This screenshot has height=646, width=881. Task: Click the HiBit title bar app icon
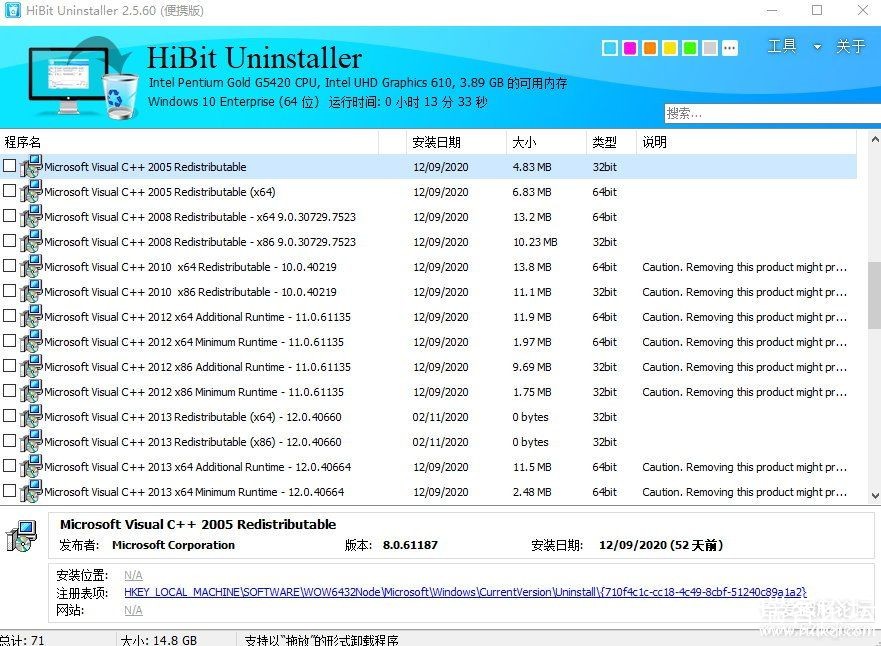point(12,10)
